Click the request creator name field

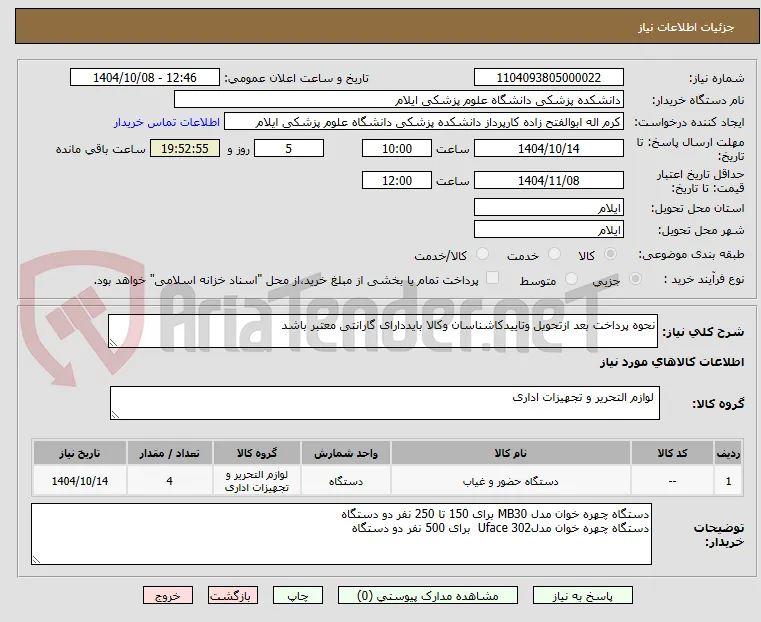424,122
